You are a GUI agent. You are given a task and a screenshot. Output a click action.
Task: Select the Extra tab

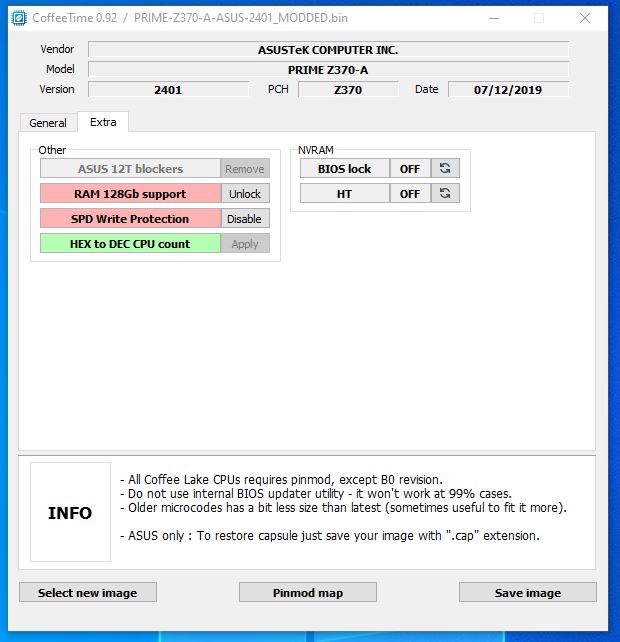(x=103, y=122)
